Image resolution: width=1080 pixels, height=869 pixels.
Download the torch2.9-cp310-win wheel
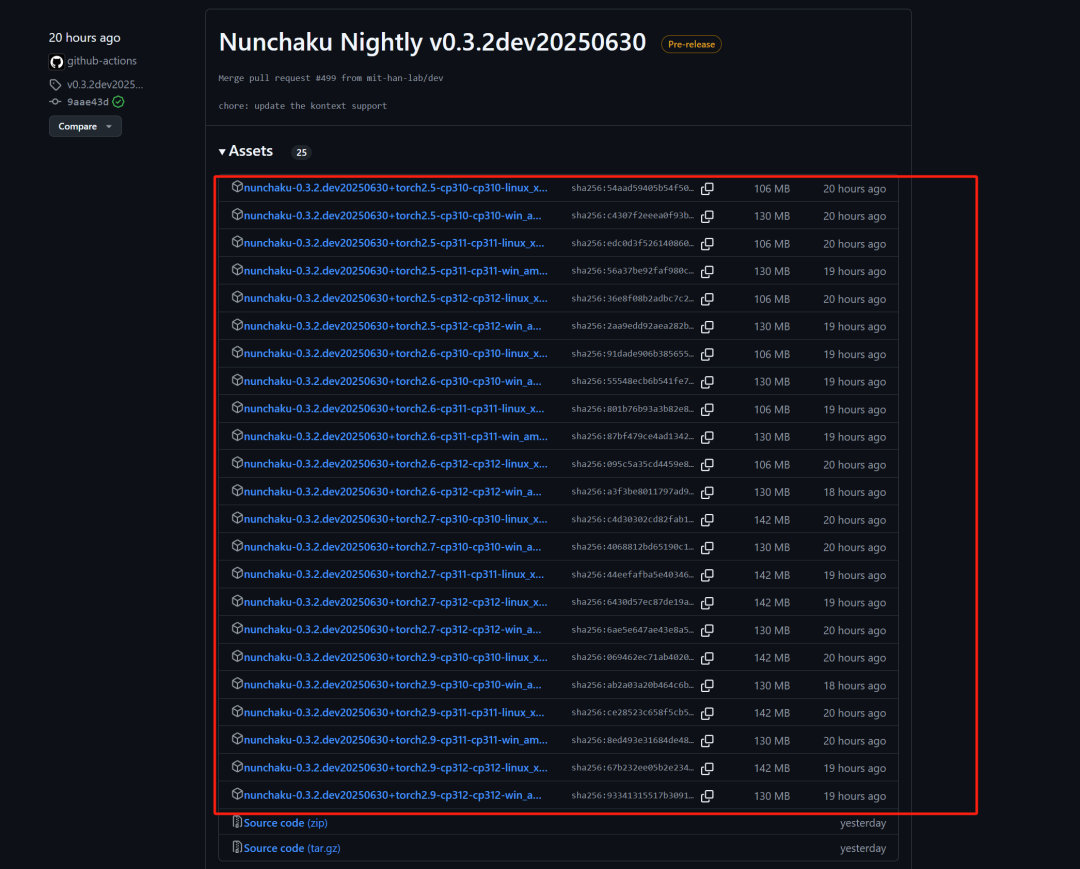(393, 684)
